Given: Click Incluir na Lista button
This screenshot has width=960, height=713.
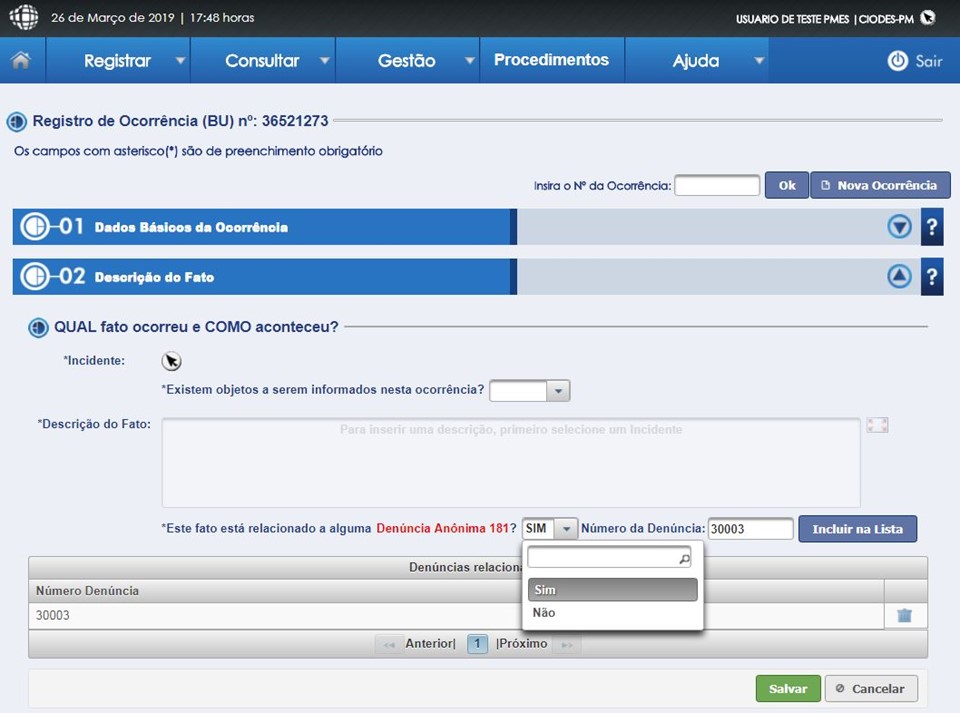Looking at the screenshot, I should (x=857, y=529).
